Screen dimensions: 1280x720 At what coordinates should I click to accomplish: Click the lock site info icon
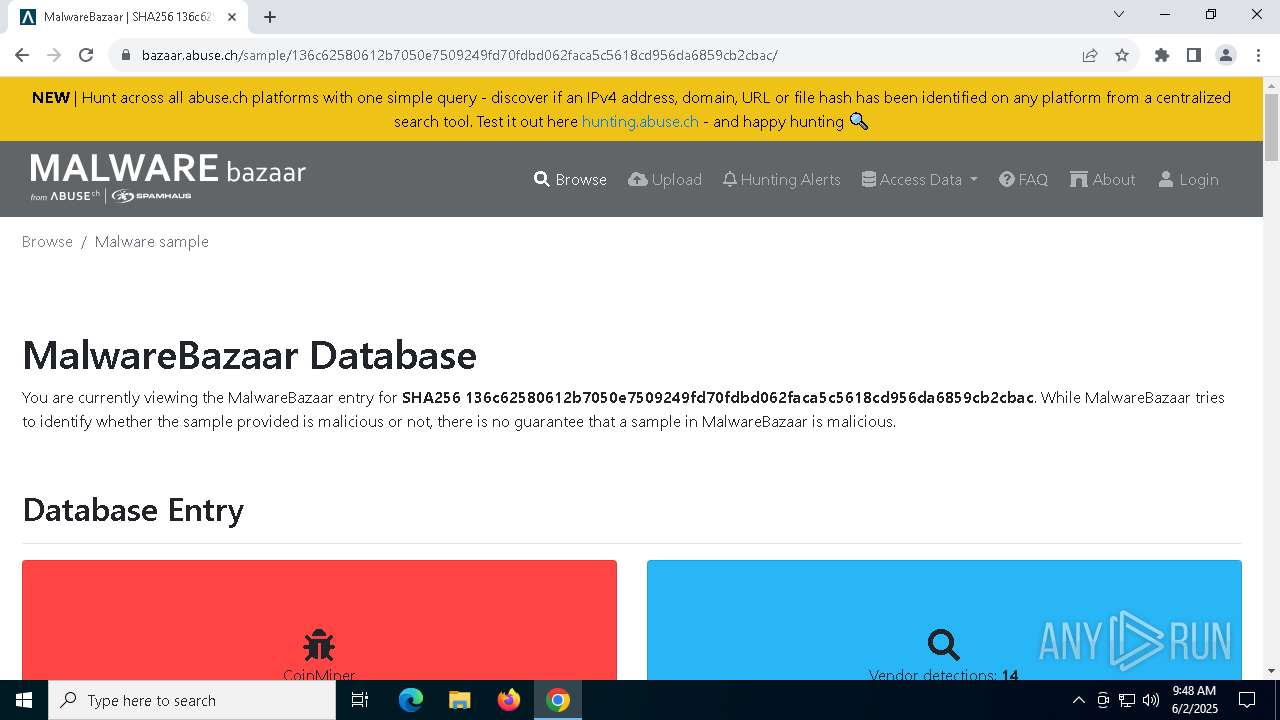pyautogui.click(x=126, y=55)
